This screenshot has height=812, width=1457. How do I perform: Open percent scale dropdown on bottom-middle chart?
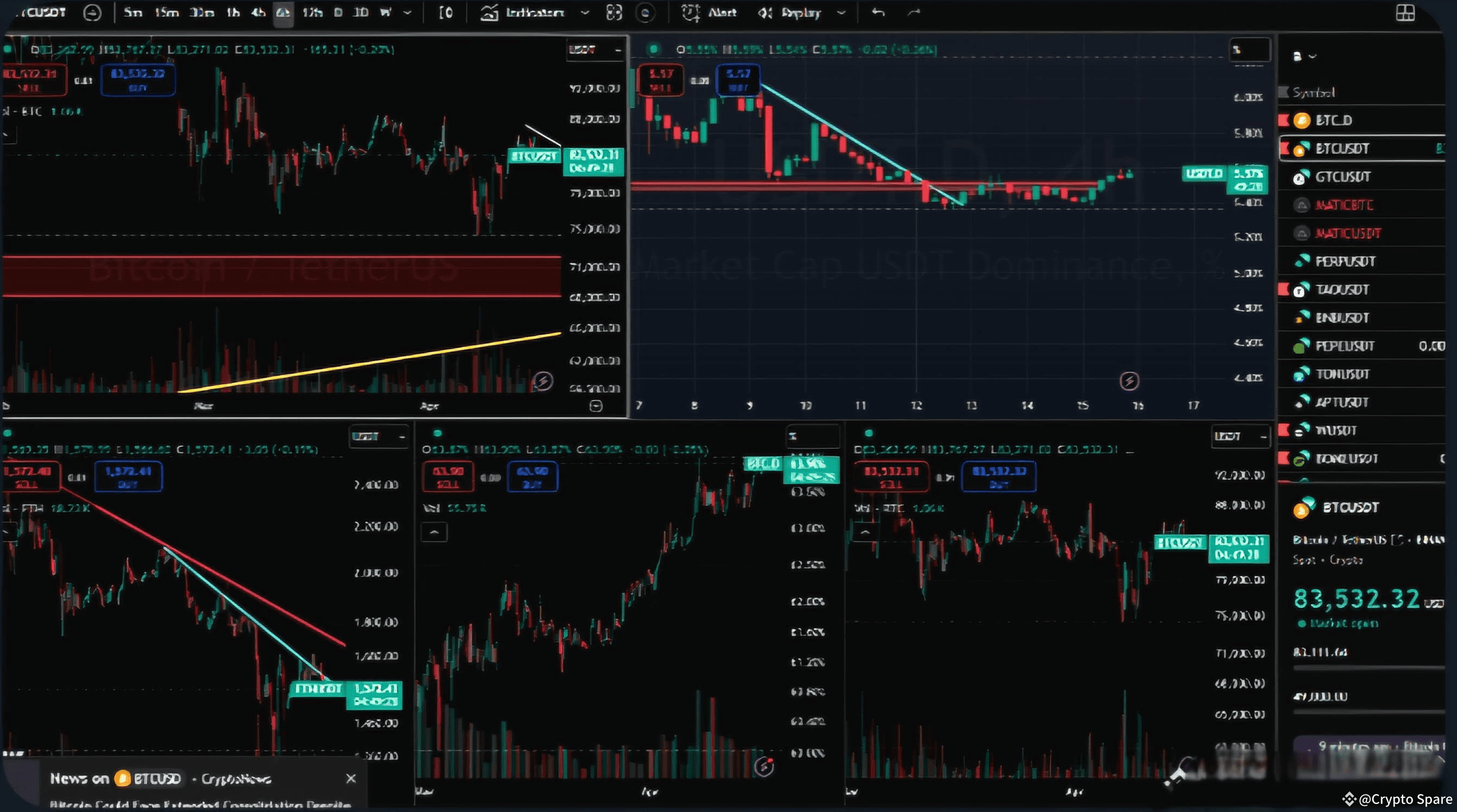[x=812, y=436]
